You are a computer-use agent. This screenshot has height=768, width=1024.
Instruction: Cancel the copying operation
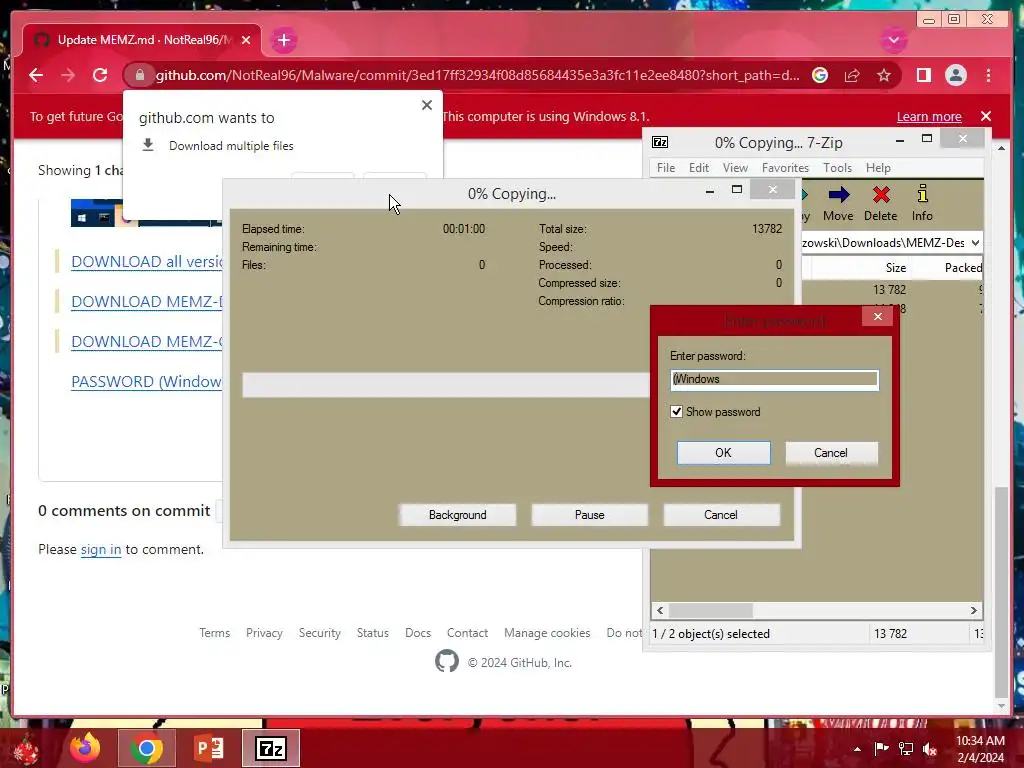point(721,515)
